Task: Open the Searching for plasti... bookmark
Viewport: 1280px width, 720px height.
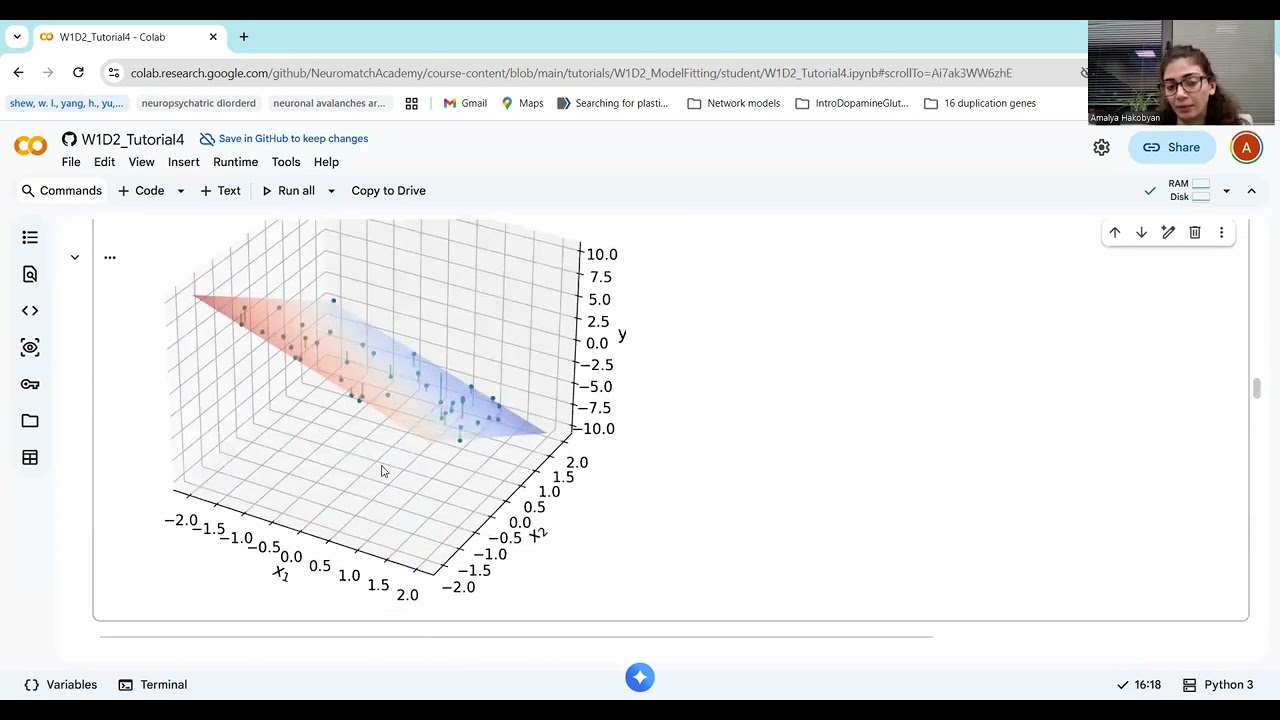Action: (x=612, y=103)
